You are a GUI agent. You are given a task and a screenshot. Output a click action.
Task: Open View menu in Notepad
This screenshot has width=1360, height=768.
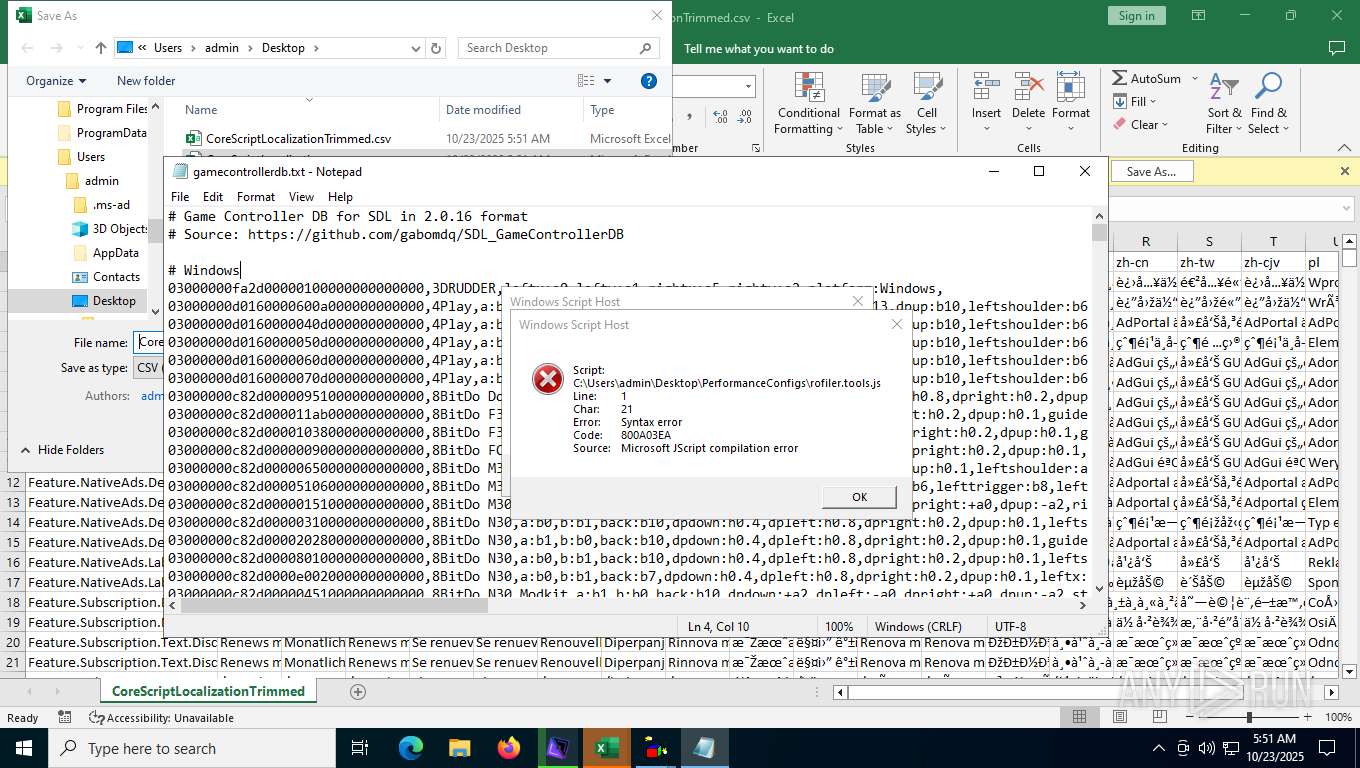pos(301,197)
